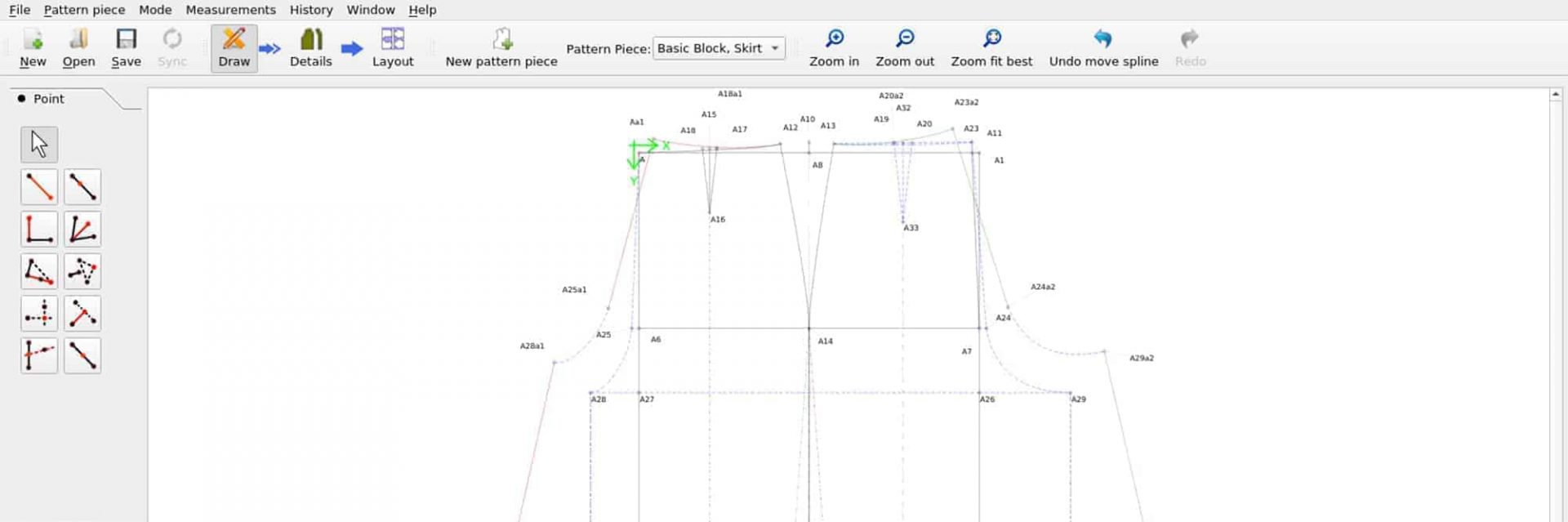This screenshot has height=522, width=1568.
Task: Click point label A24a2 on canvas
Action: [x=1043, y=287]
